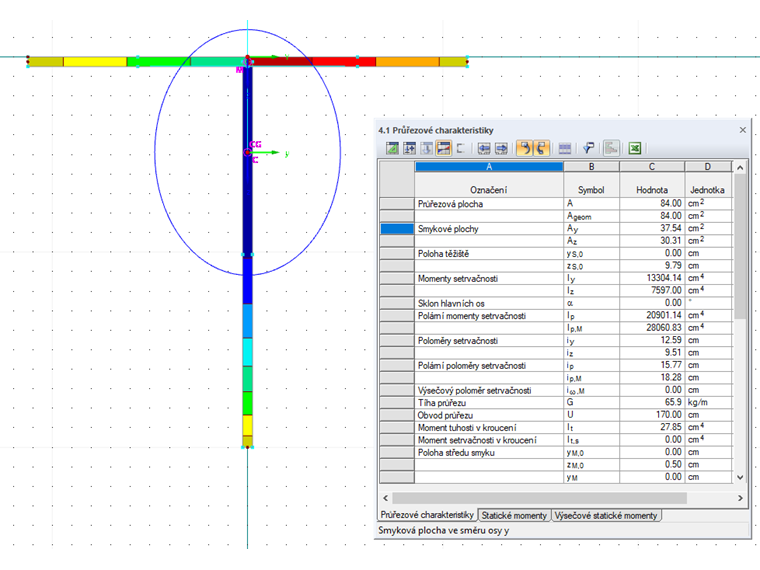Click the blue highlighted row header of Smykové plochy
Viewport: 760px width, 570px height.
coord(397,229)
